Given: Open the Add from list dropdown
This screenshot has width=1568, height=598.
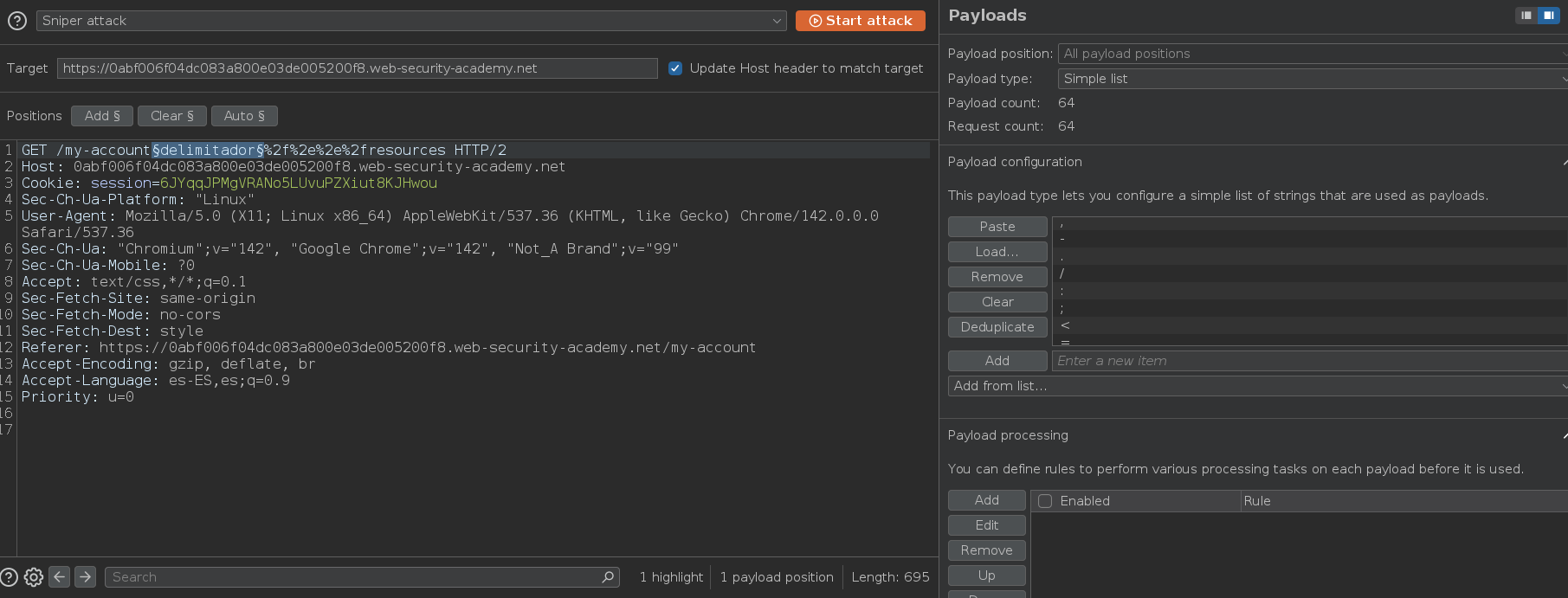Looking at the screenshot, I should (x=1257, y=386).
